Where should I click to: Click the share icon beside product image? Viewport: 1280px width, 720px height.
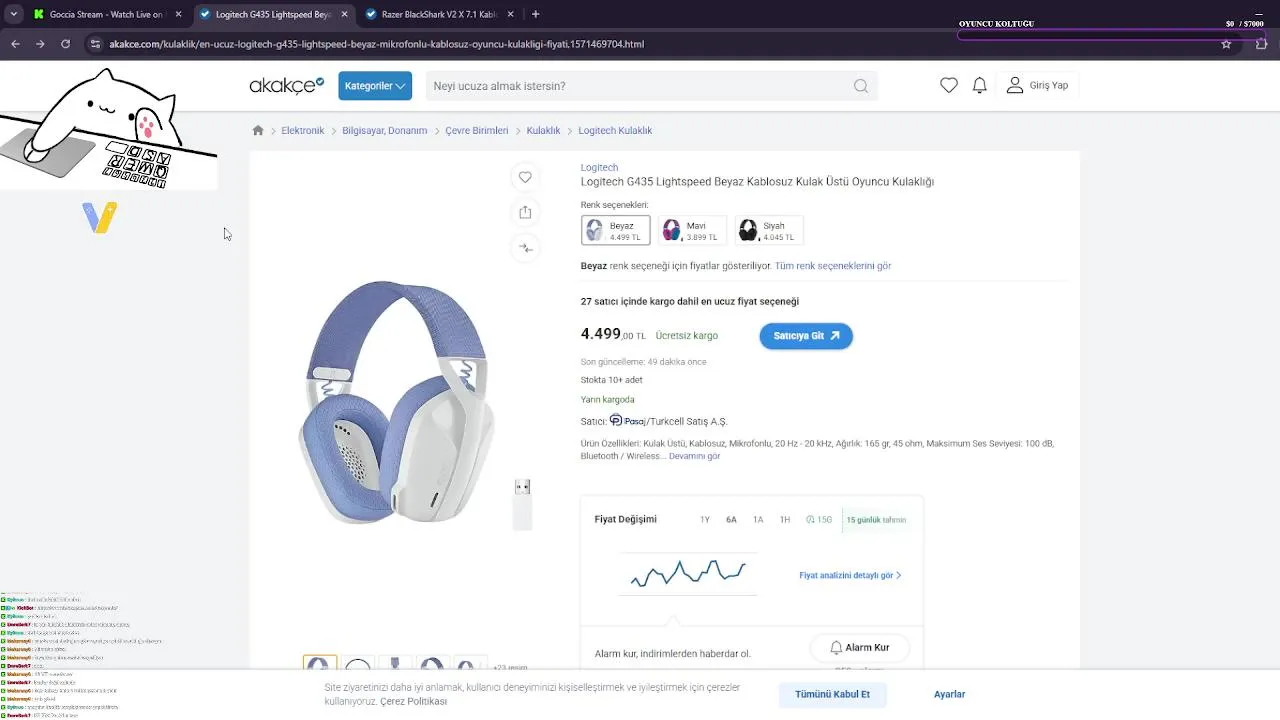[x=525, y=212]
